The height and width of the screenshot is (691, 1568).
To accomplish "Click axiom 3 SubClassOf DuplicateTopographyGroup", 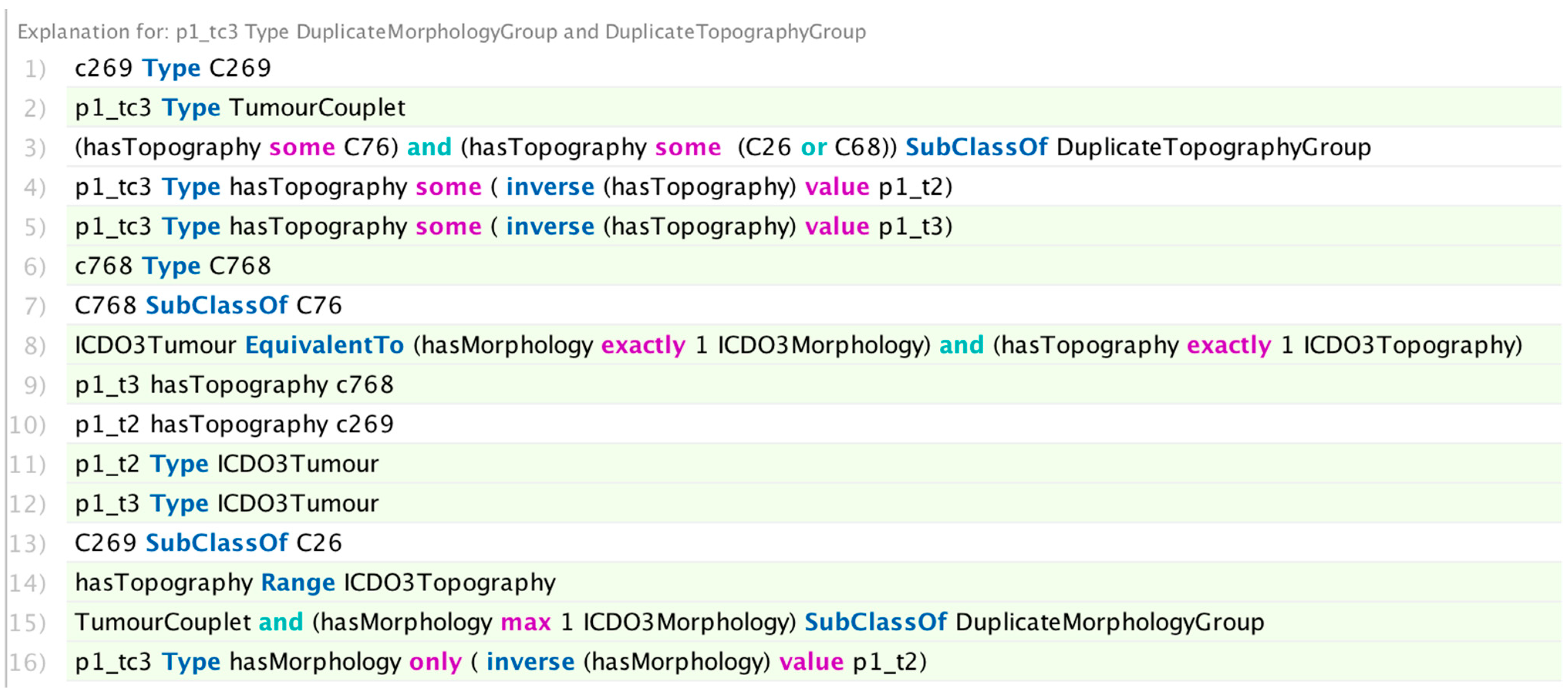I will pos(813,147).
